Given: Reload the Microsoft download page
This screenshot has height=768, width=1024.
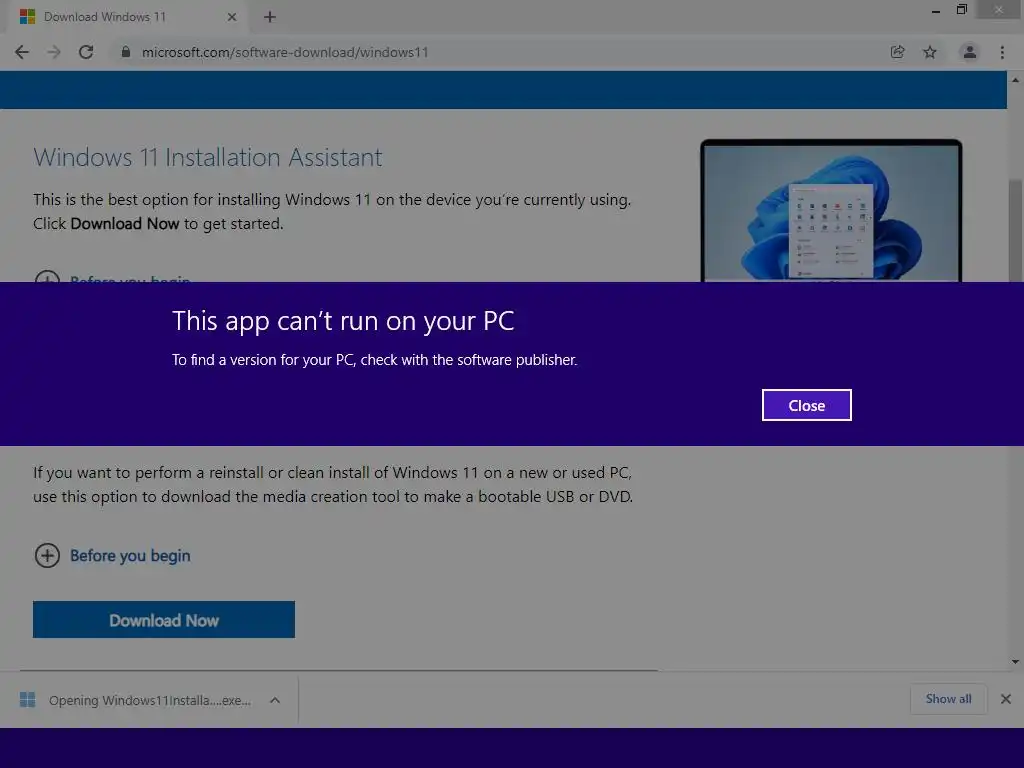Looking at the screenshot, I should (x=86, y=52).
